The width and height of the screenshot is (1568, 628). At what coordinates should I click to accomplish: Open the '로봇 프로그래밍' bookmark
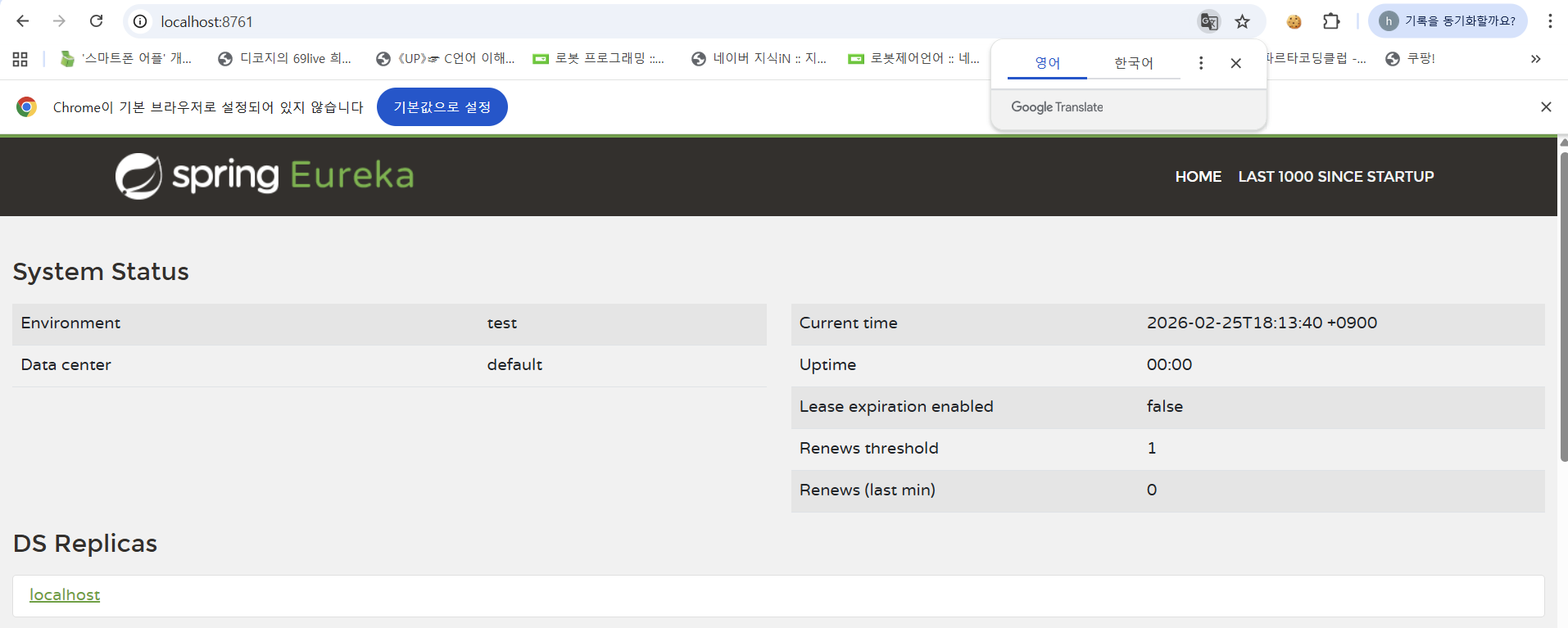click(599, 59)
